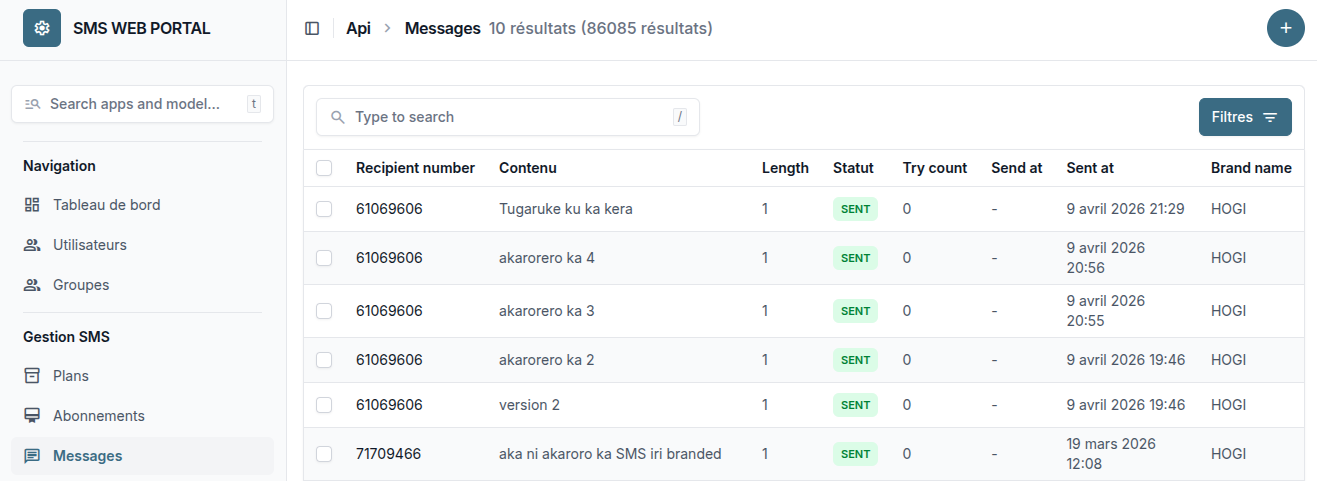
Task: Click the breadcrumb chevron after Api
Action: pos(388,29)
